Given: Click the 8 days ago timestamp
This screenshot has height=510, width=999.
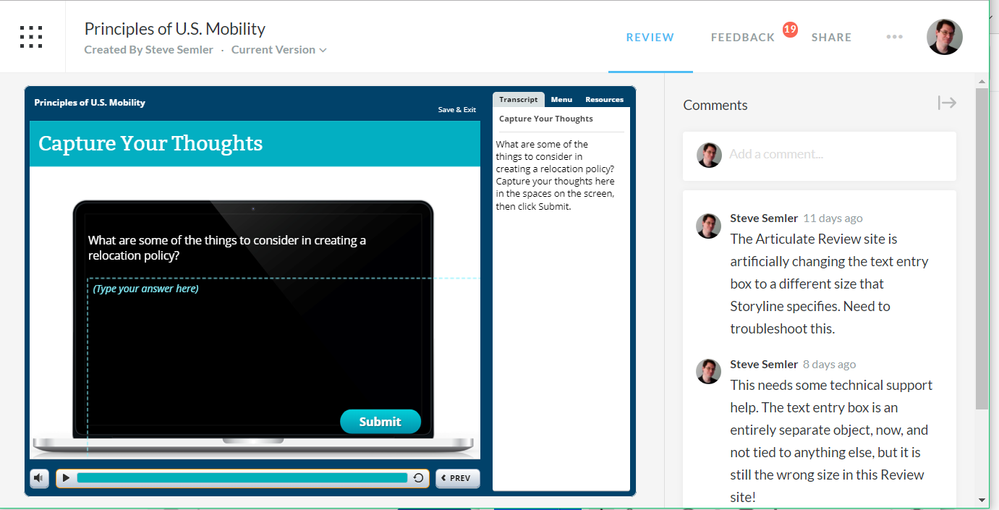Looking at the screenshot, I should (x=829, y=365).
